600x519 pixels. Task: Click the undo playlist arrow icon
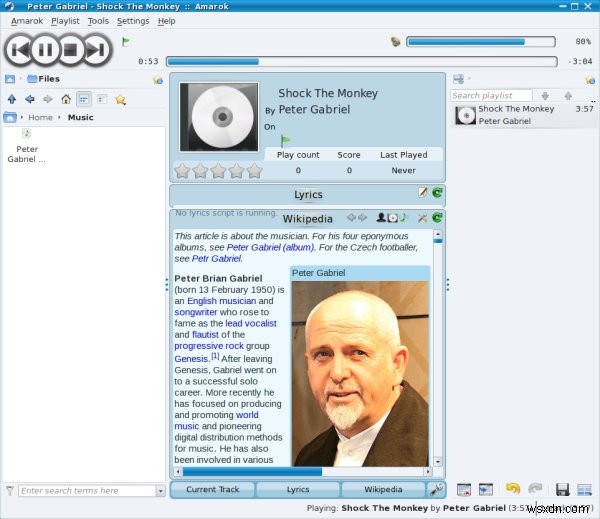coord(512,489)
